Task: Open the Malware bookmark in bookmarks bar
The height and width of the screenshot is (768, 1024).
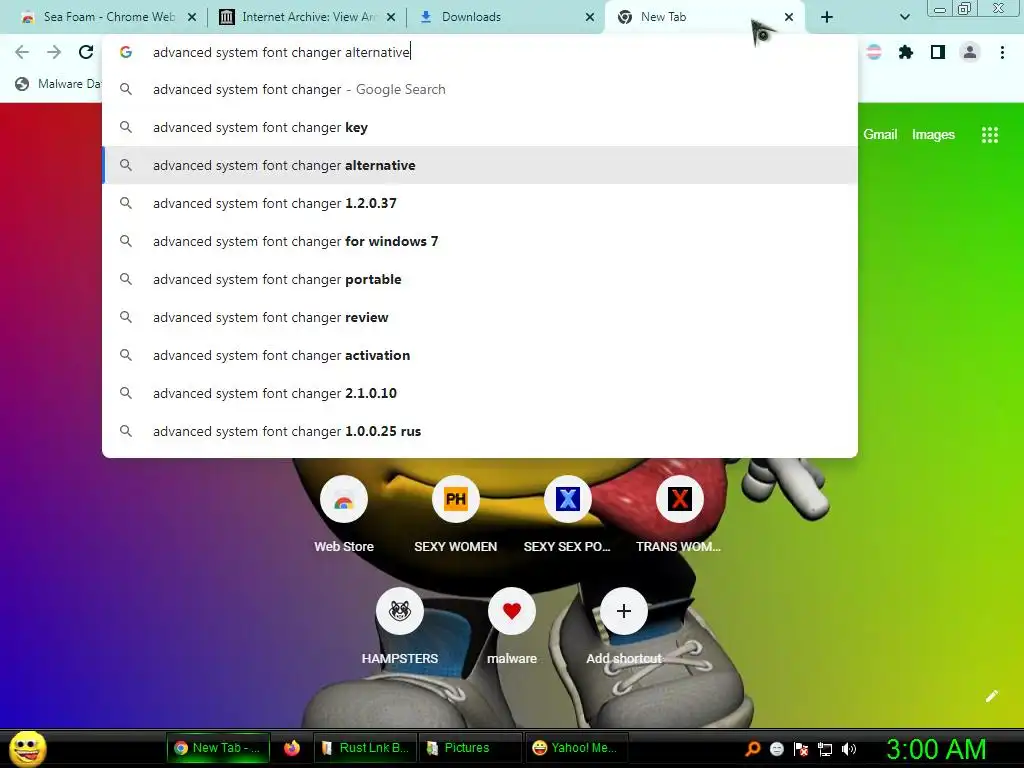Action: click(x=59, y=84)
